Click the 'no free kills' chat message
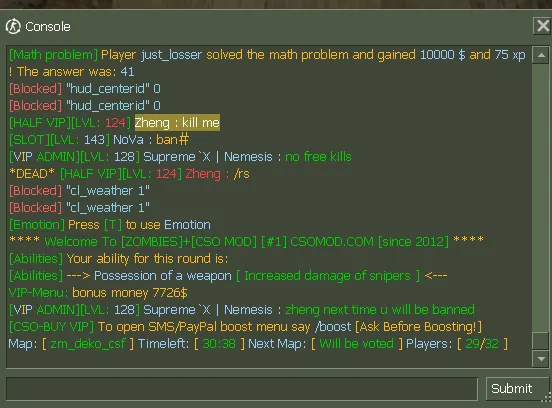The width and height of the screenshot is (552, 408). click(318, 157)
